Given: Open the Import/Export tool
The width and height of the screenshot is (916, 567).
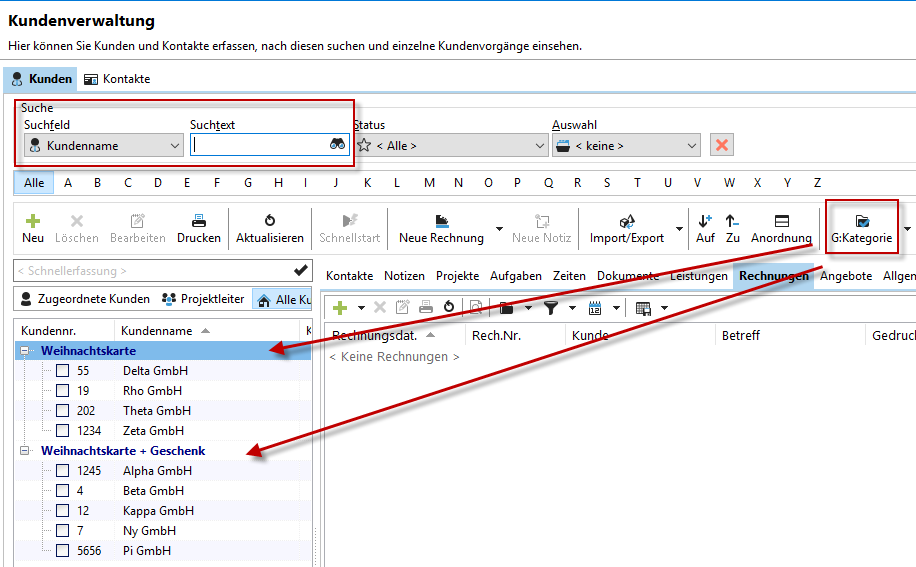Looking at the screenshot, I should click(627, 228).
